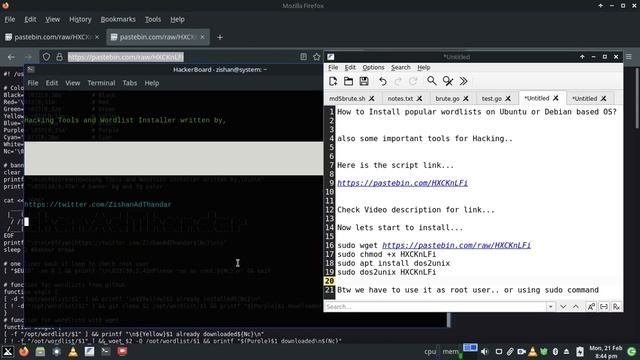Save the document with the floppy icon
Image resolution: width=640 pixels, height=360 pixels.
coord(364,81)
